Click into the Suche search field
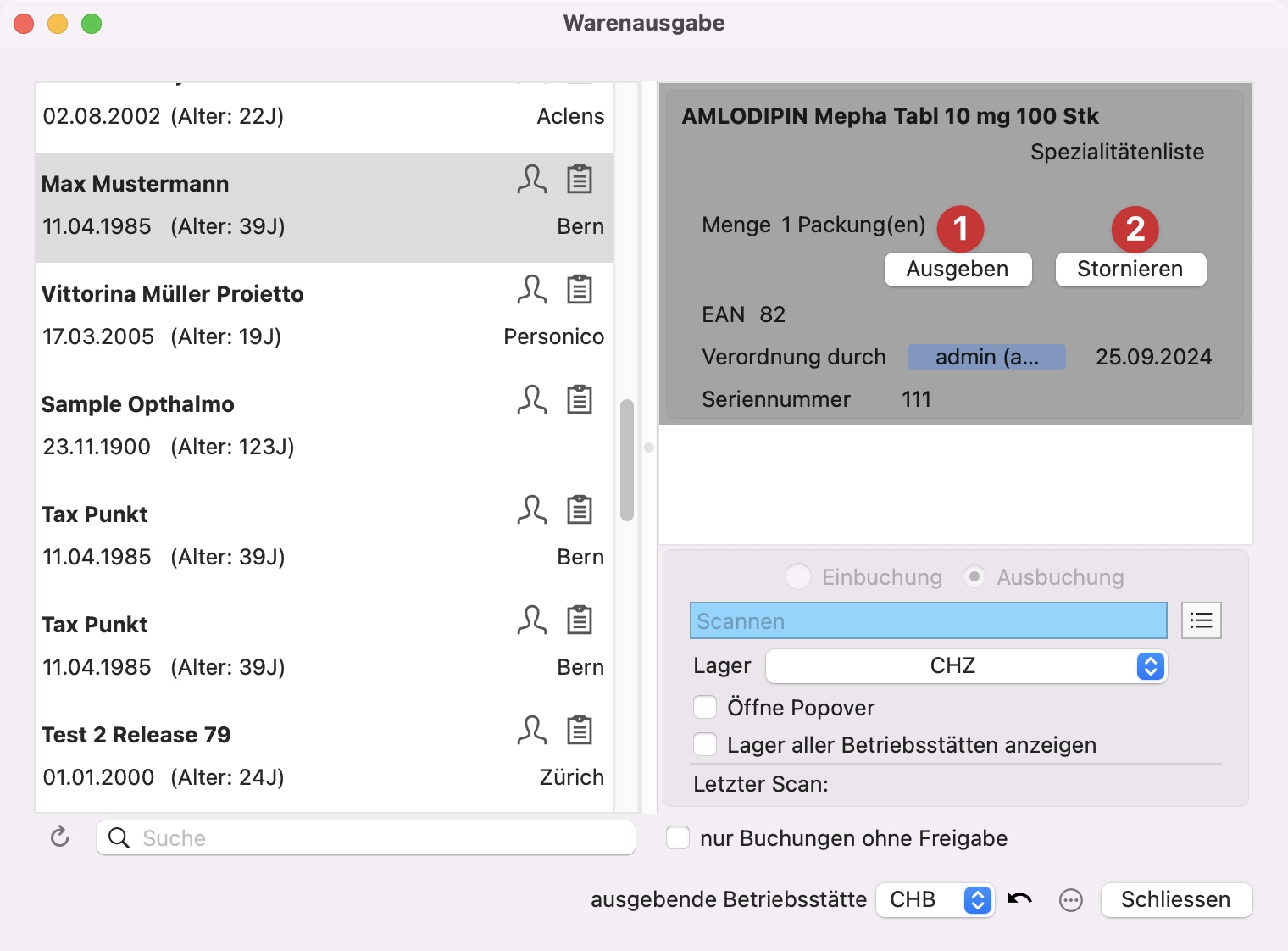Image resolution: width=1288 pixels, height=951 pixels. [366, 837]
